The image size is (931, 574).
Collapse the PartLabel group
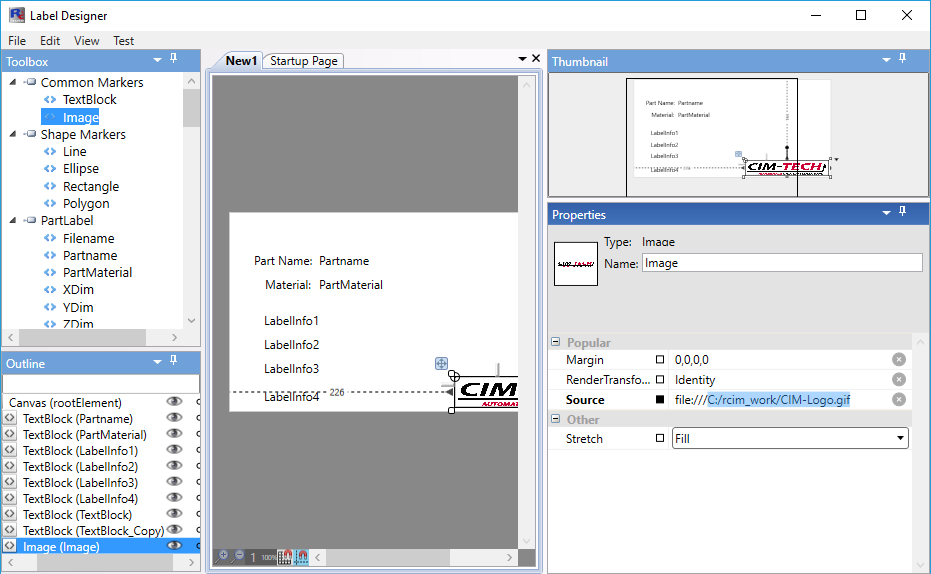tap(12, 220)
